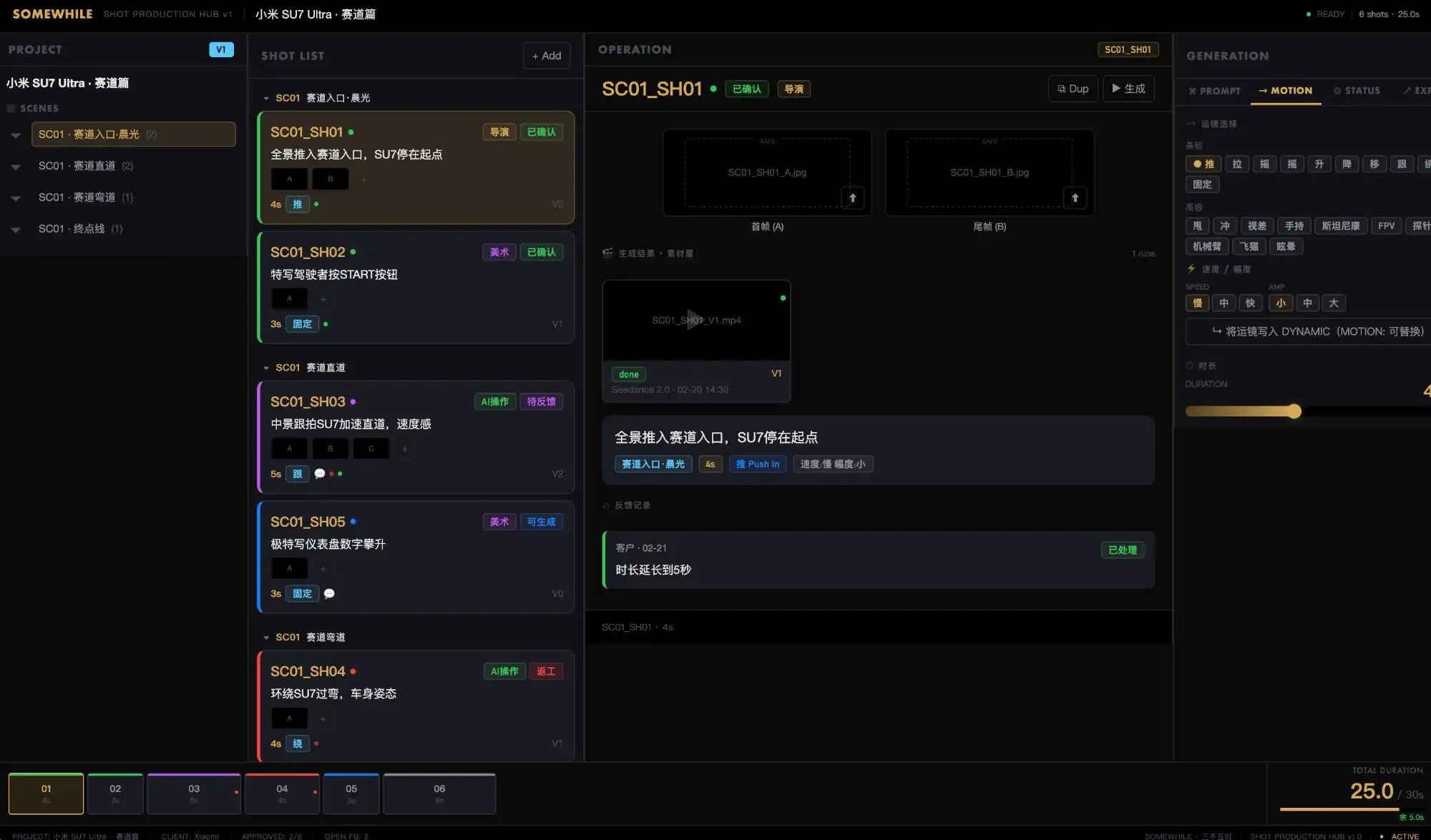Click the V1 project version badge

click(x=221, y=49)
